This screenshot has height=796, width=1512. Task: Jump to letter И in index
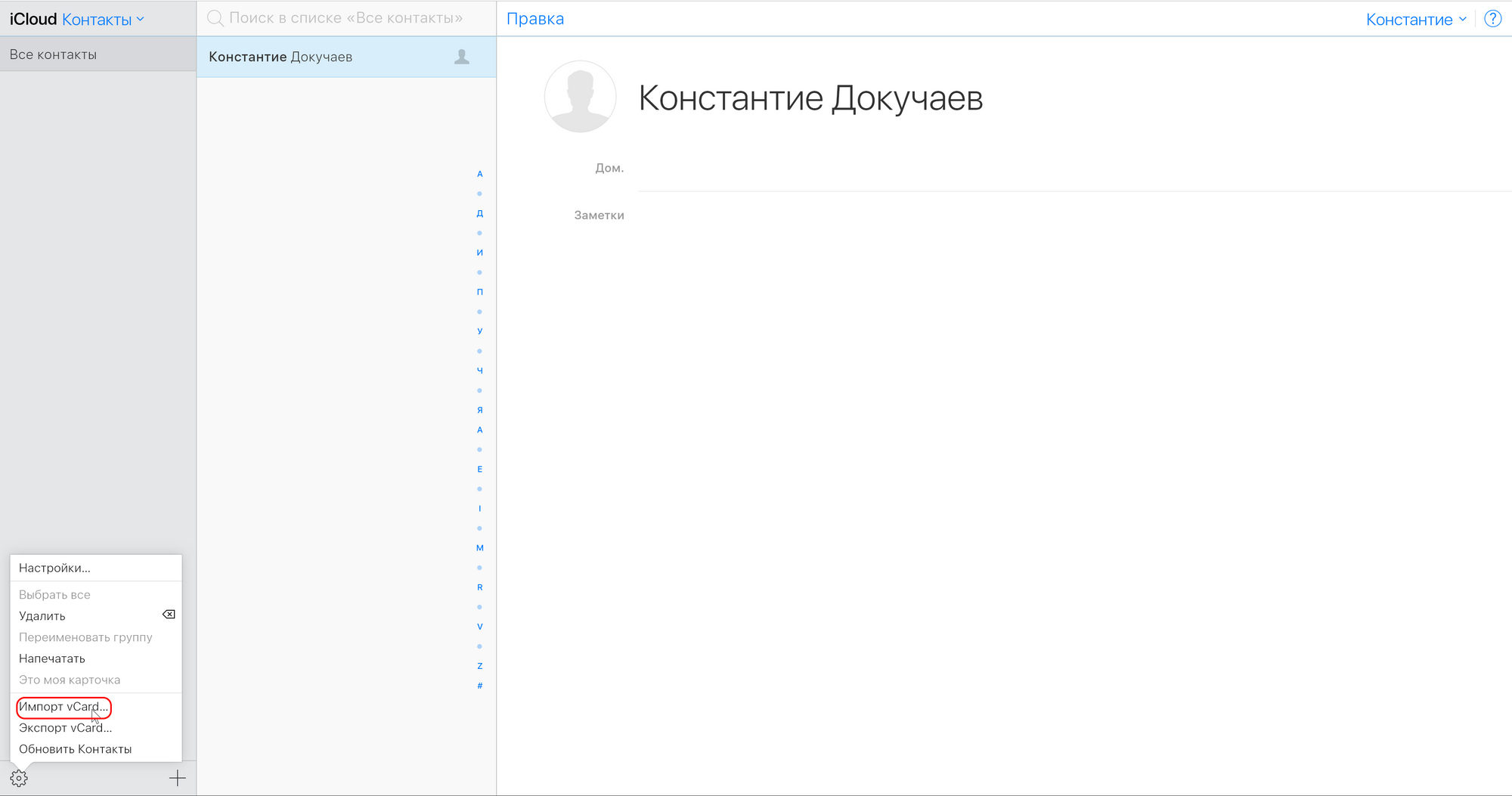pos(479,252)
